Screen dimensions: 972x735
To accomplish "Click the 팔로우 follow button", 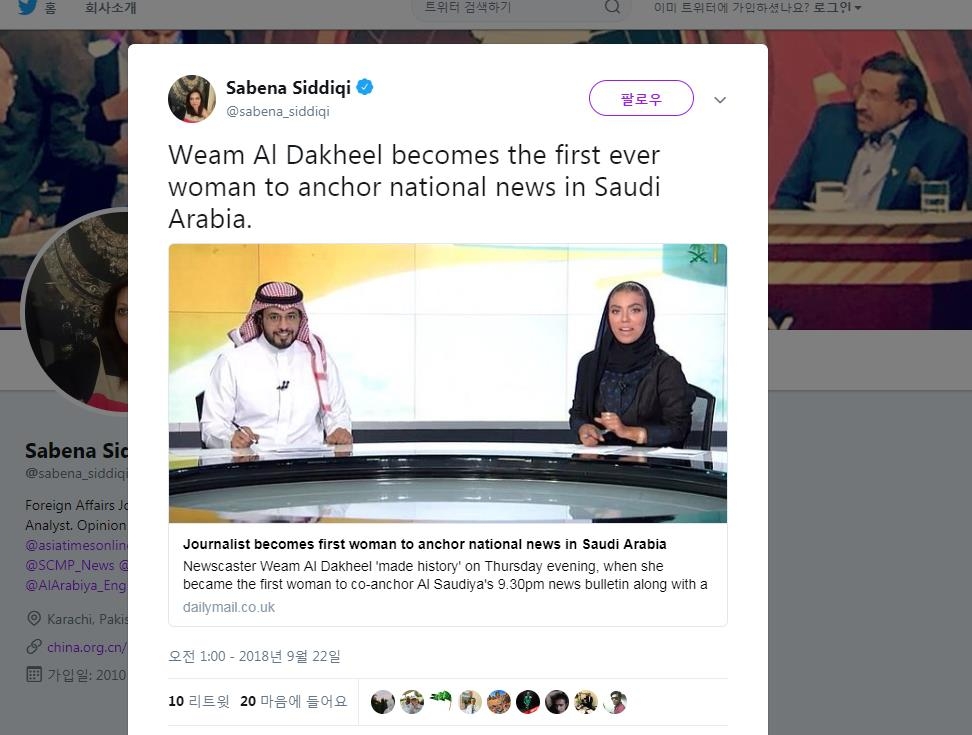I will [641, 98].
